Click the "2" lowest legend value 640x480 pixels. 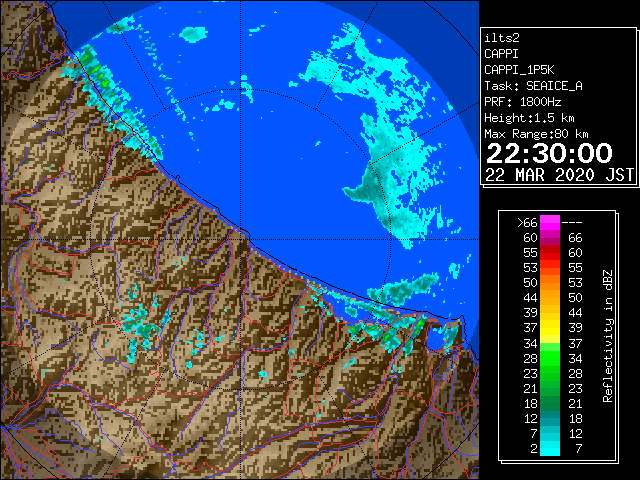pyautogui.click(x=534, y=449)
